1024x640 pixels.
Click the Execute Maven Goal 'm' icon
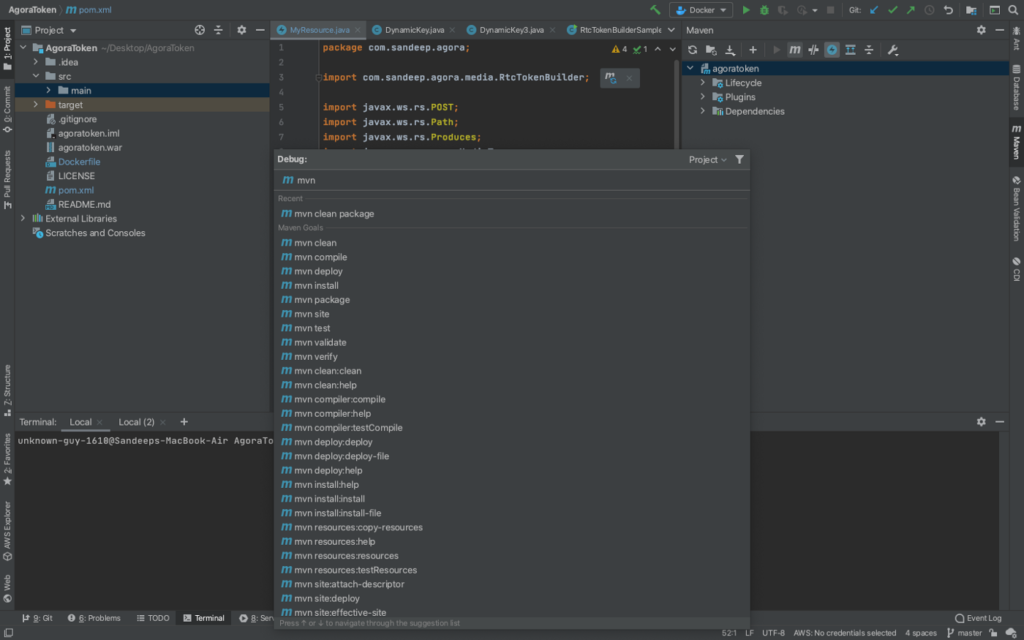pyautogui.click(x=794, y=50)
